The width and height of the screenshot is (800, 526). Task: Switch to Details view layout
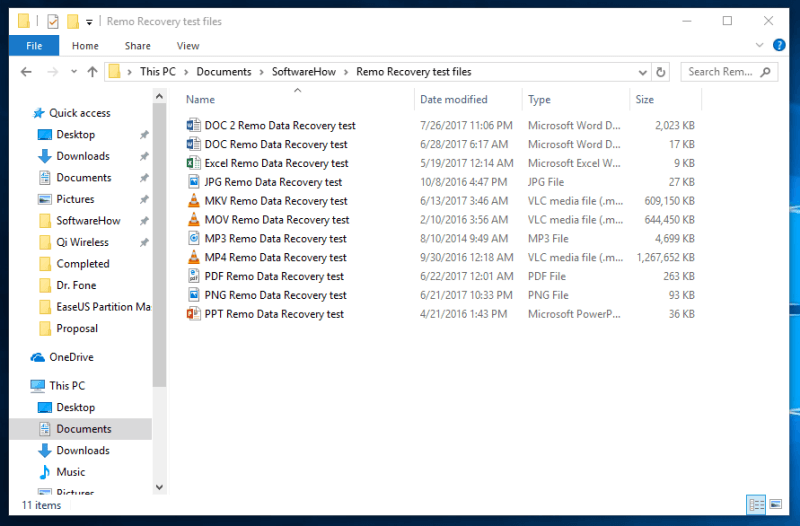tap(756, 505)
